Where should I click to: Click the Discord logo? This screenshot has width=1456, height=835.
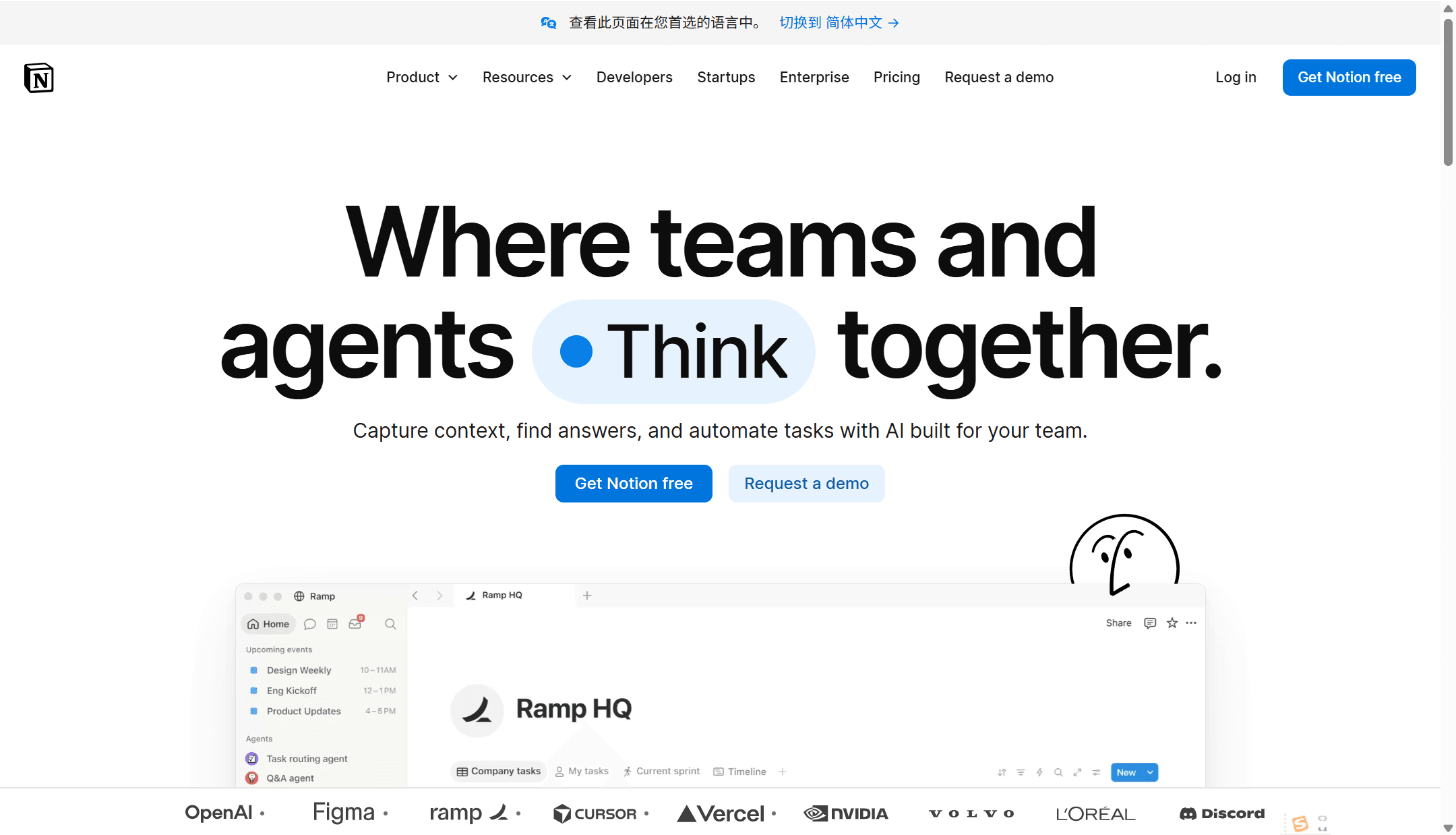coord(1222,813)
